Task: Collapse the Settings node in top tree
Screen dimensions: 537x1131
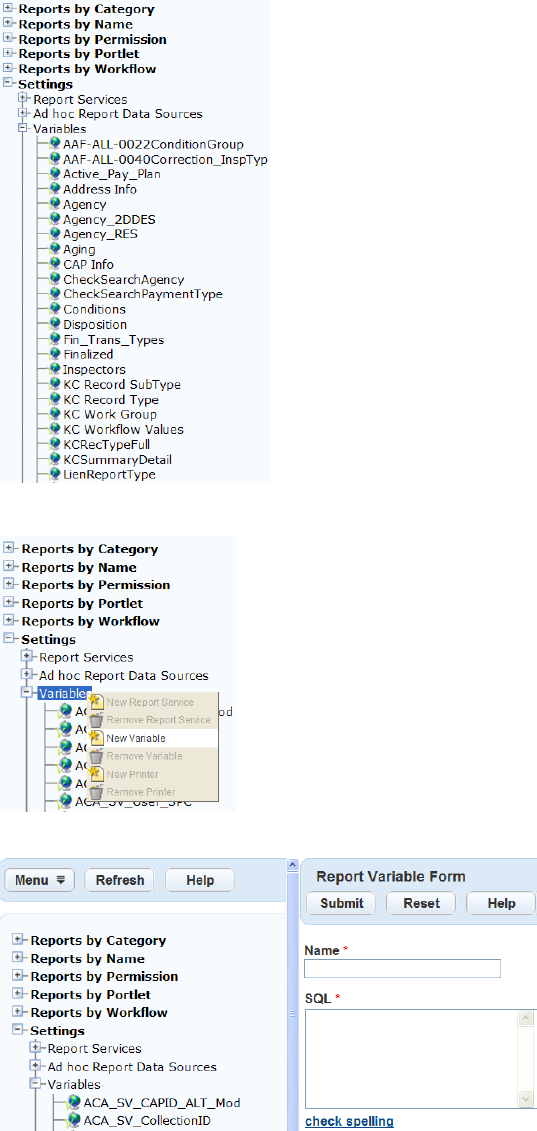Action: [x=9, y=84]
